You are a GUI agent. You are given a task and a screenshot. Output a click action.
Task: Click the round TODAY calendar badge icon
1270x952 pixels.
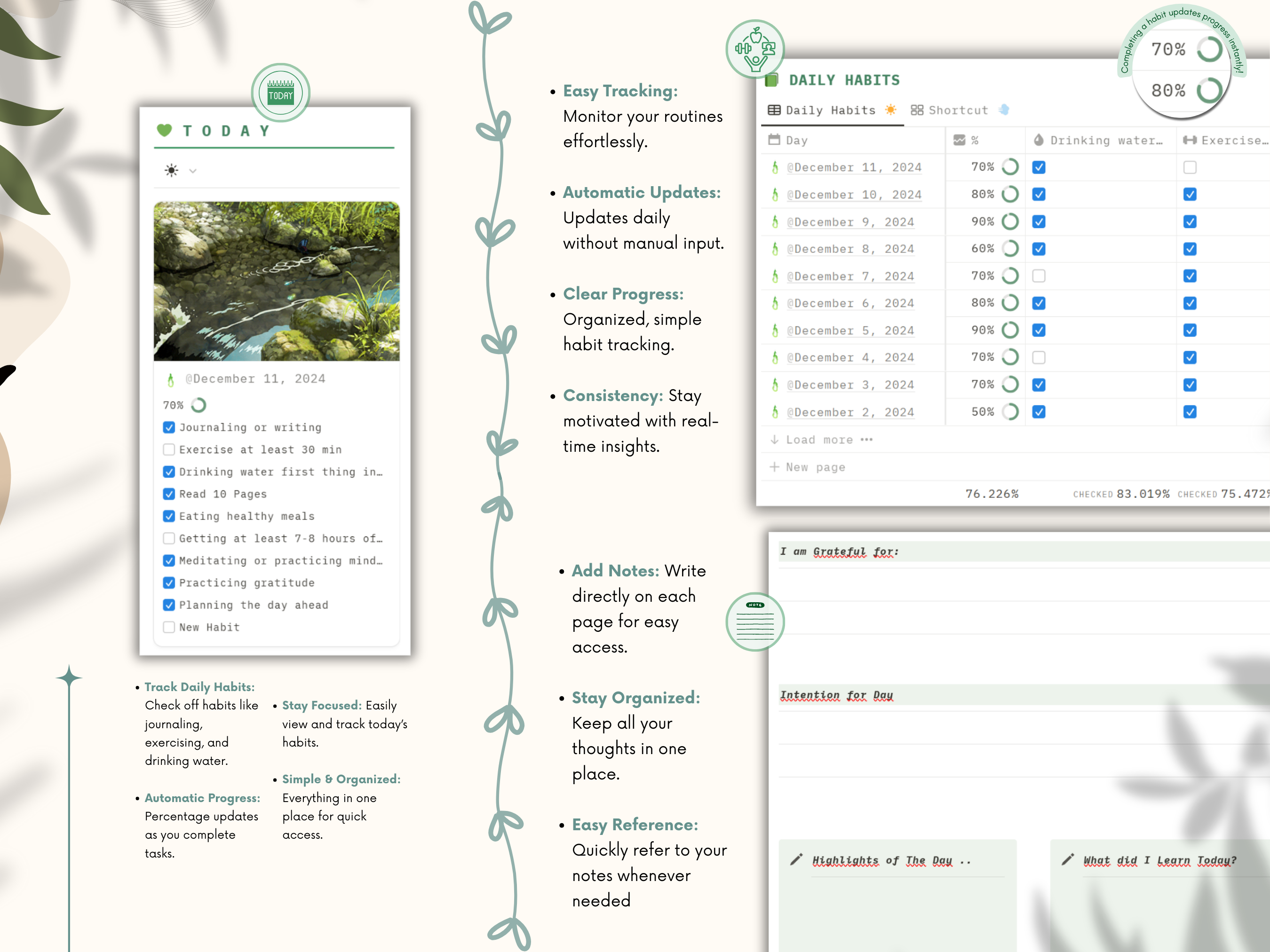click(x=281, y=93)
